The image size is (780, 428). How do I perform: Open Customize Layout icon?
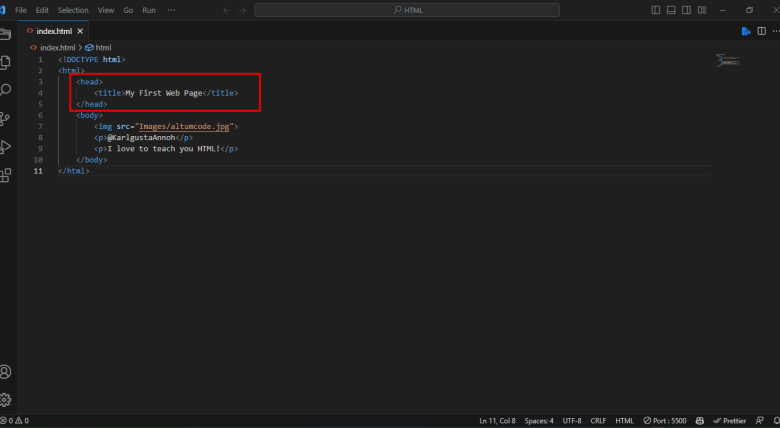pos(702,10)
